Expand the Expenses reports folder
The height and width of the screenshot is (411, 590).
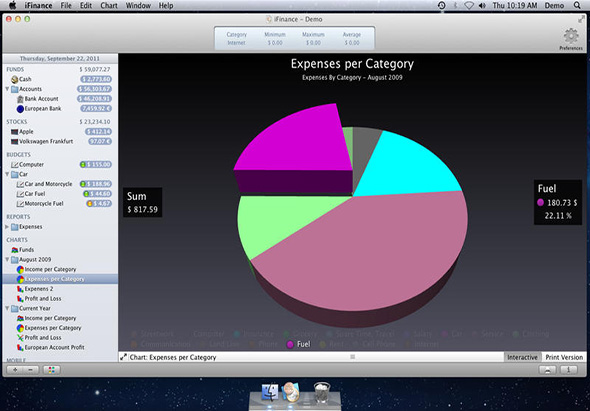pyautogui.click(x=7, y=227)
